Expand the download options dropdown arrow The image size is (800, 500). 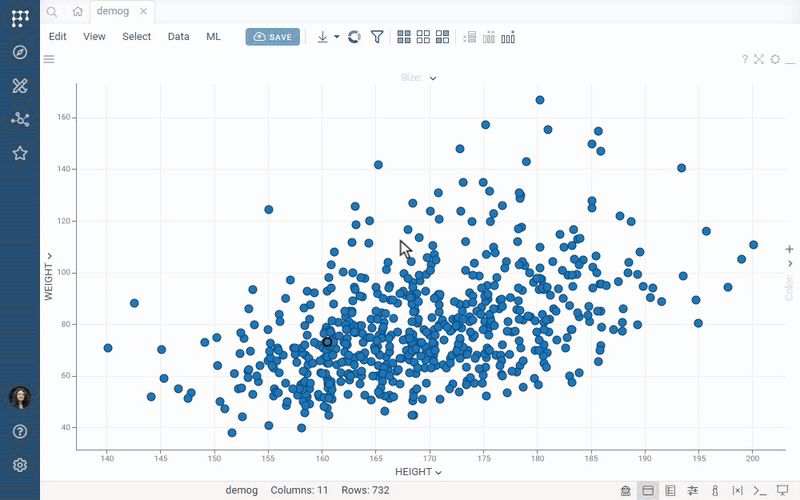coord(337,37)
